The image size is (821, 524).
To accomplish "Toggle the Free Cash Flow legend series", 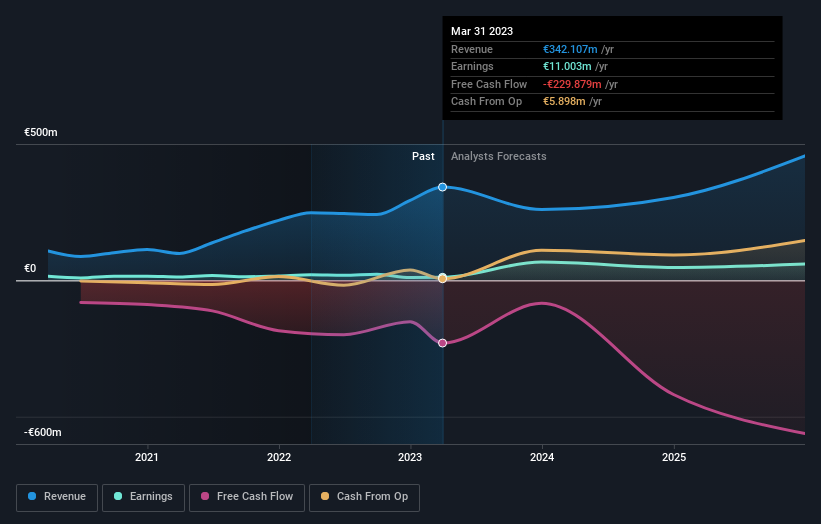I will (x=247, y=497).
